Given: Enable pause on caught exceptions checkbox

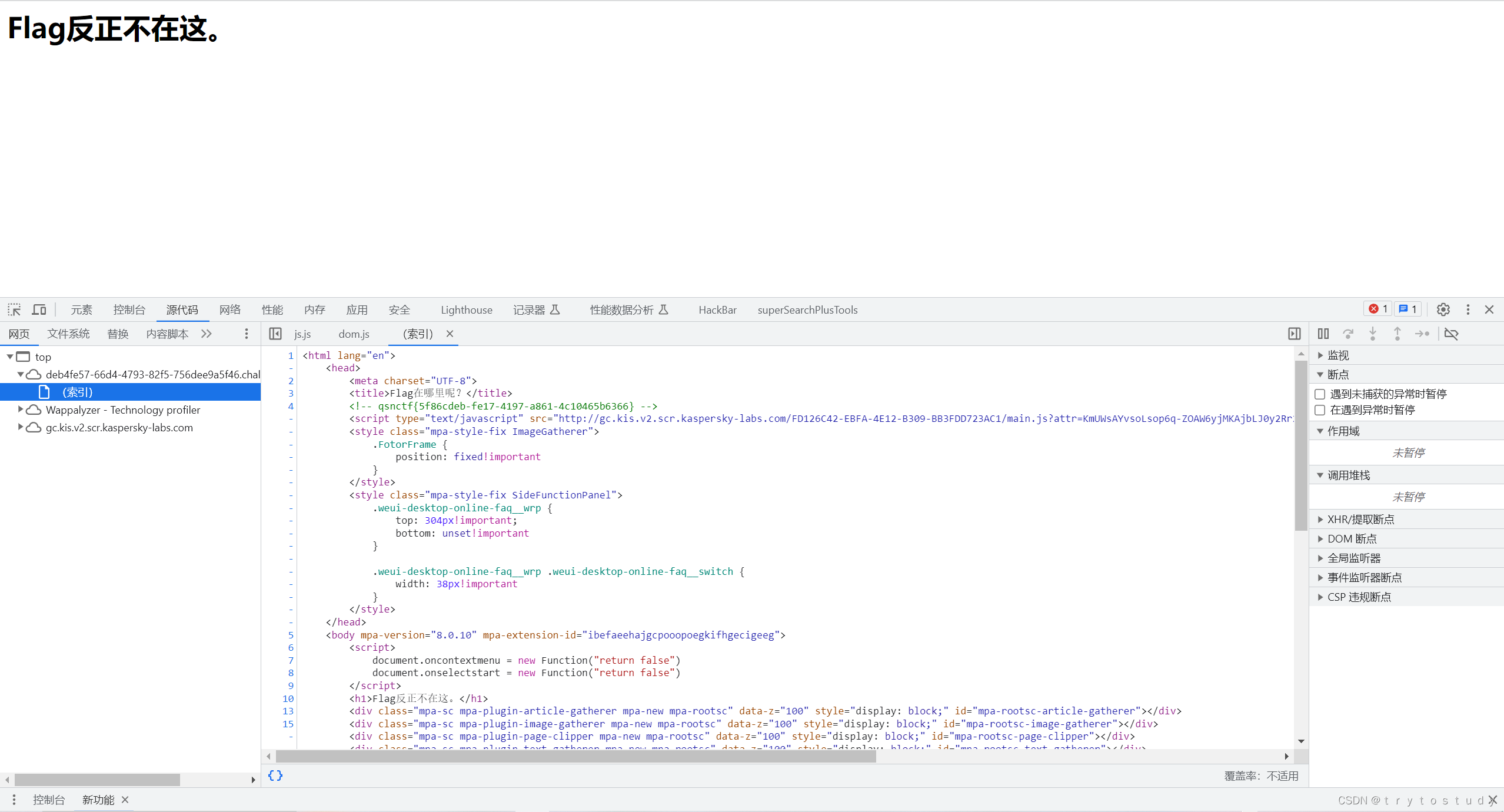Looking at the screenshot, I should [1320, 410].
